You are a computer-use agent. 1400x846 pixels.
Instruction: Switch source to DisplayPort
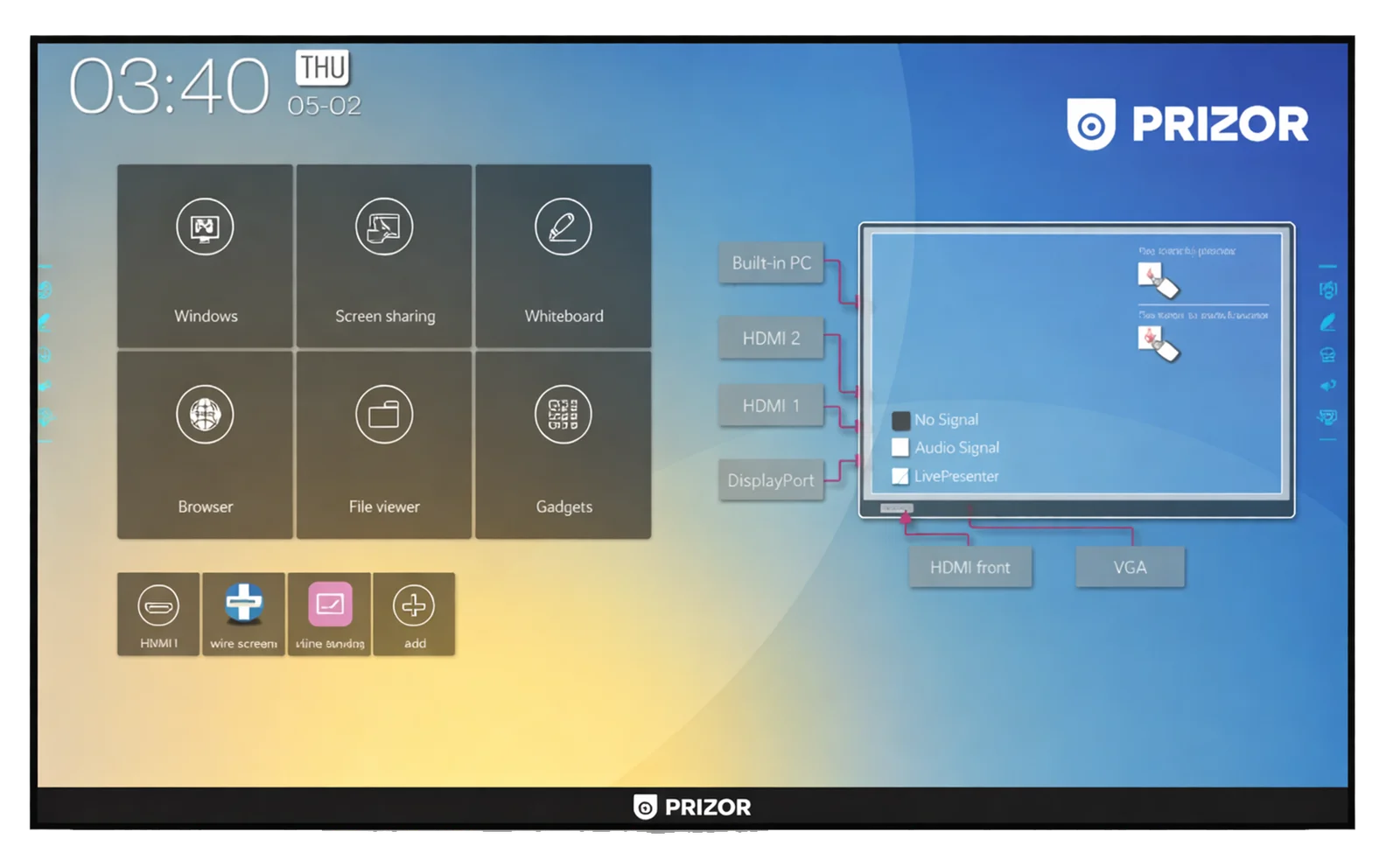click(x=771, y=479)
